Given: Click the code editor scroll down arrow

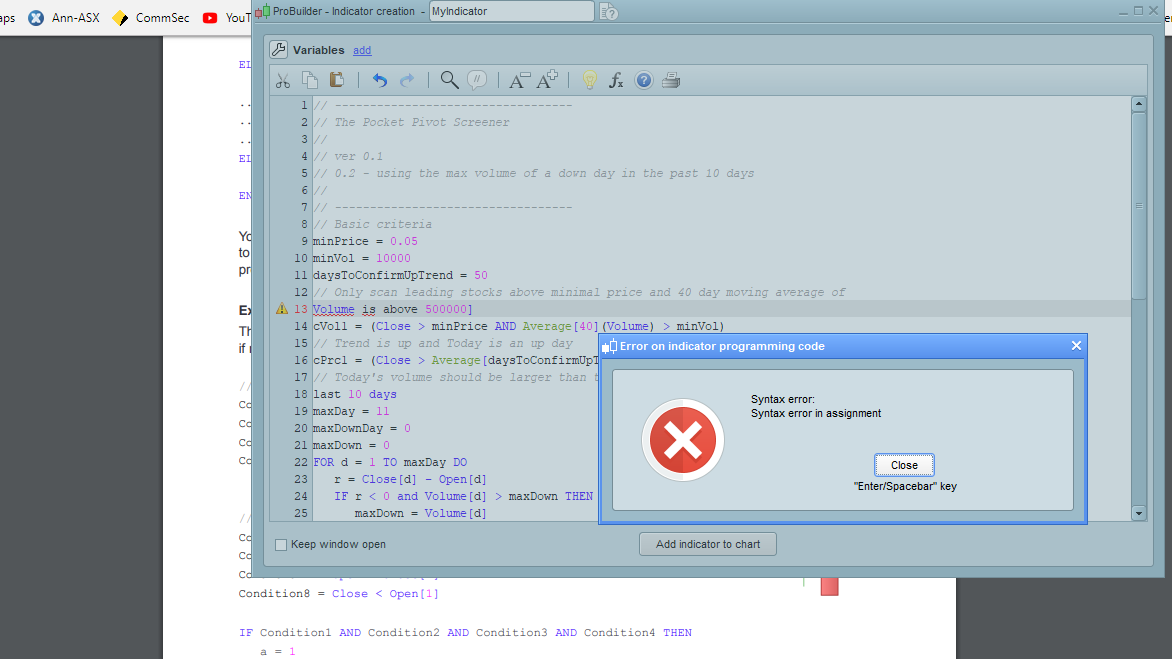Looking at the screenshot, I should [1138, 513].
